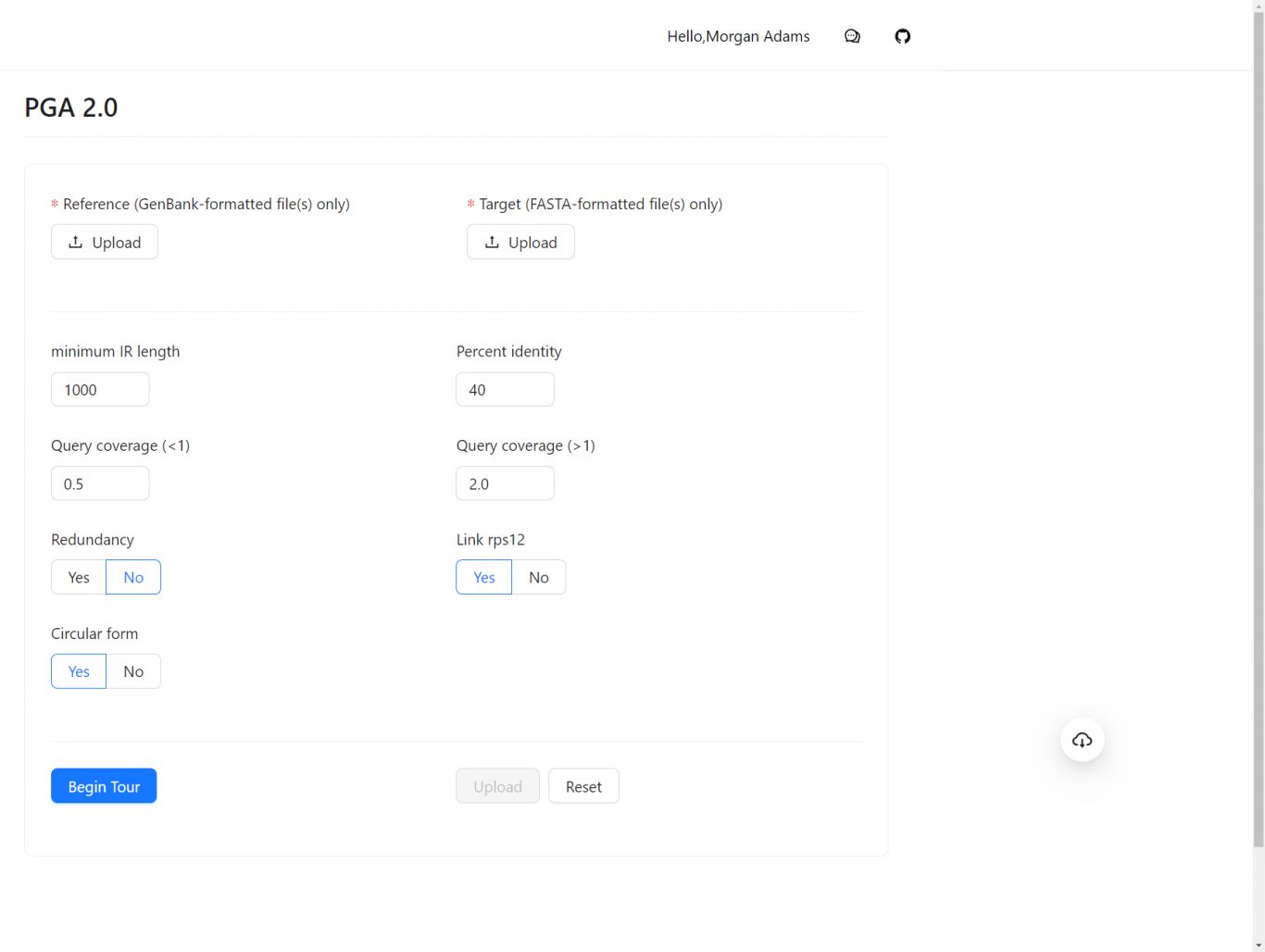Upload a GenBank Reference file
The height and width of the screenshot is (952, 1265).
point(105,242)
